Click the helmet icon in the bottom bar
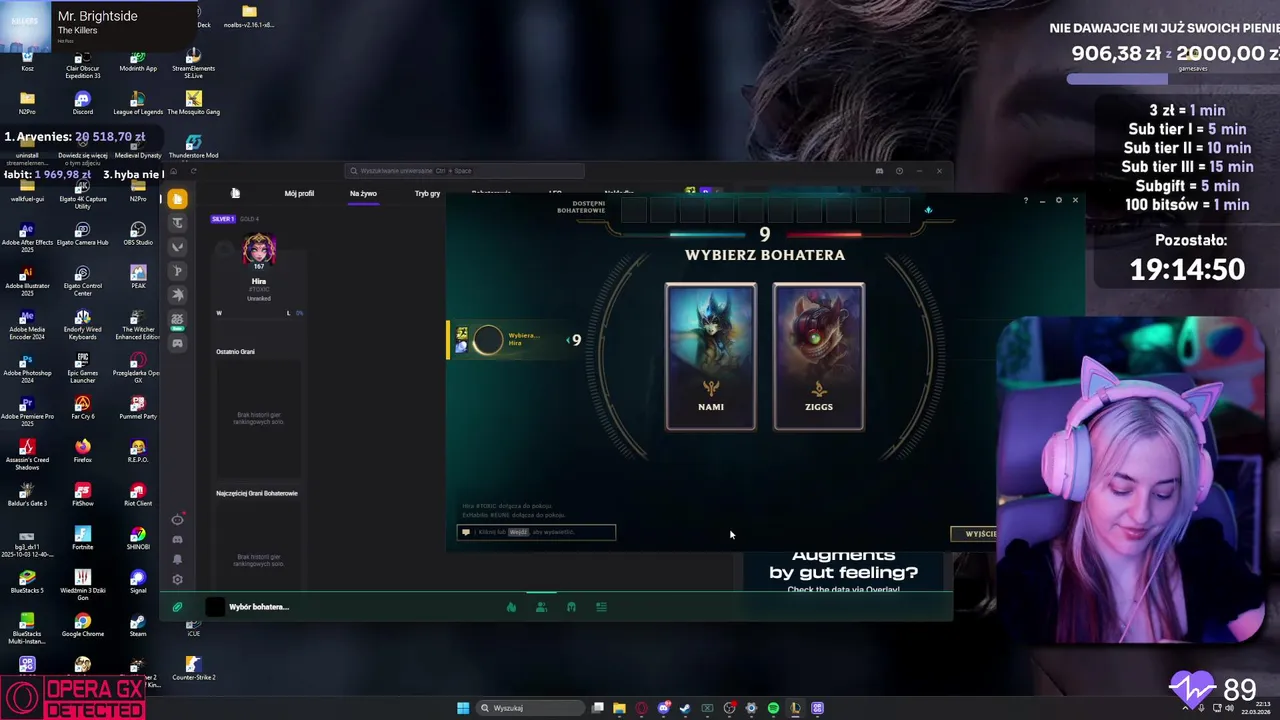This screenshot has width=1280, height=720. [x=571, y=607]
